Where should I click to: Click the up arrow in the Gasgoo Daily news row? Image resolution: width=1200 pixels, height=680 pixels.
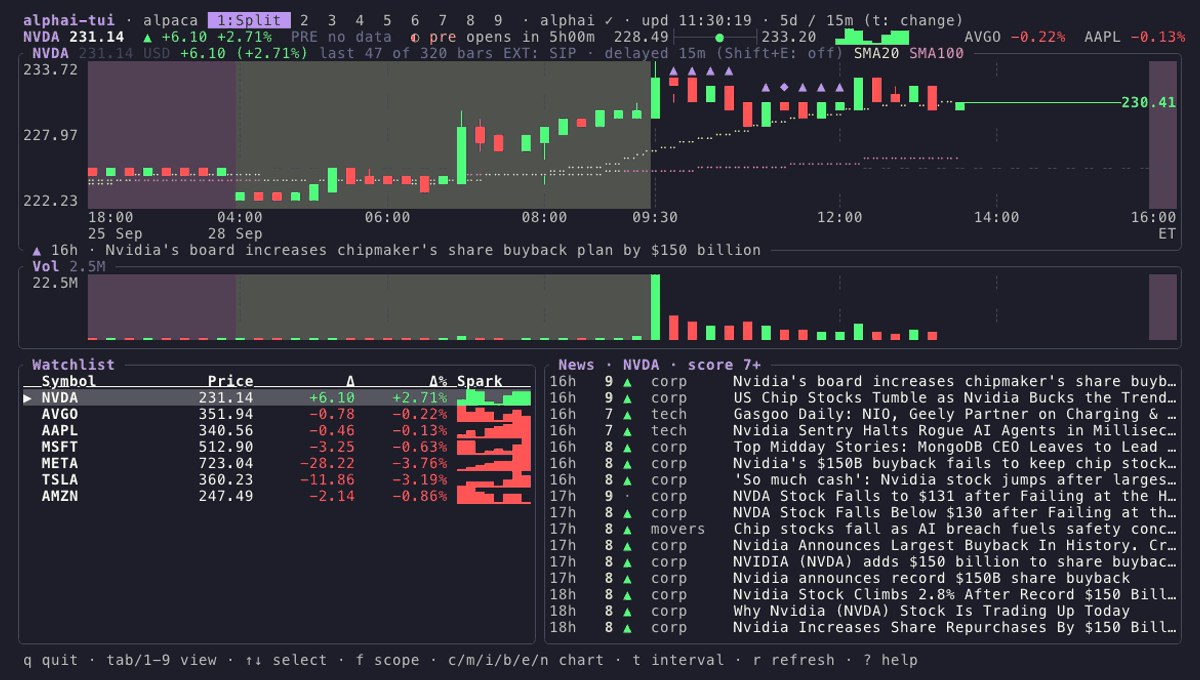click(x=627, y=414)
